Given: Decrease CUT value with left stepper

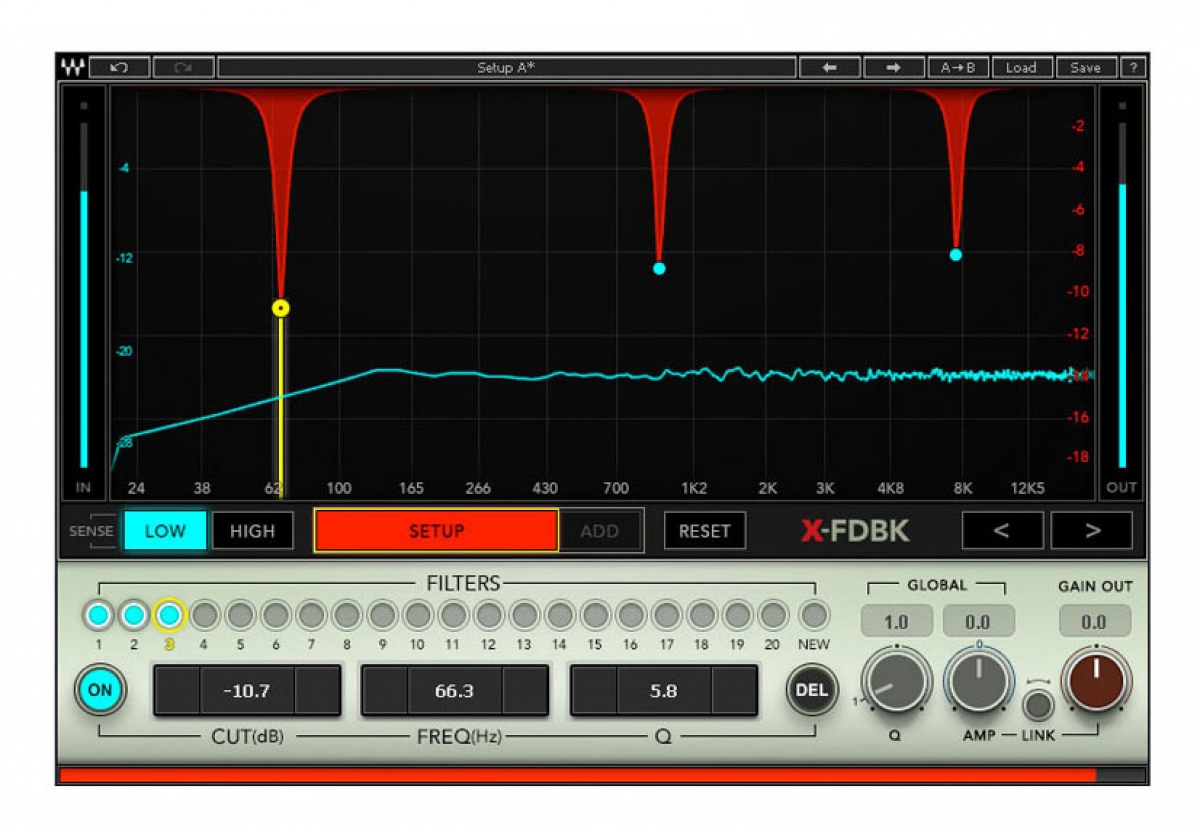Looking at the screenshot, I should click(x=177, y=690).
